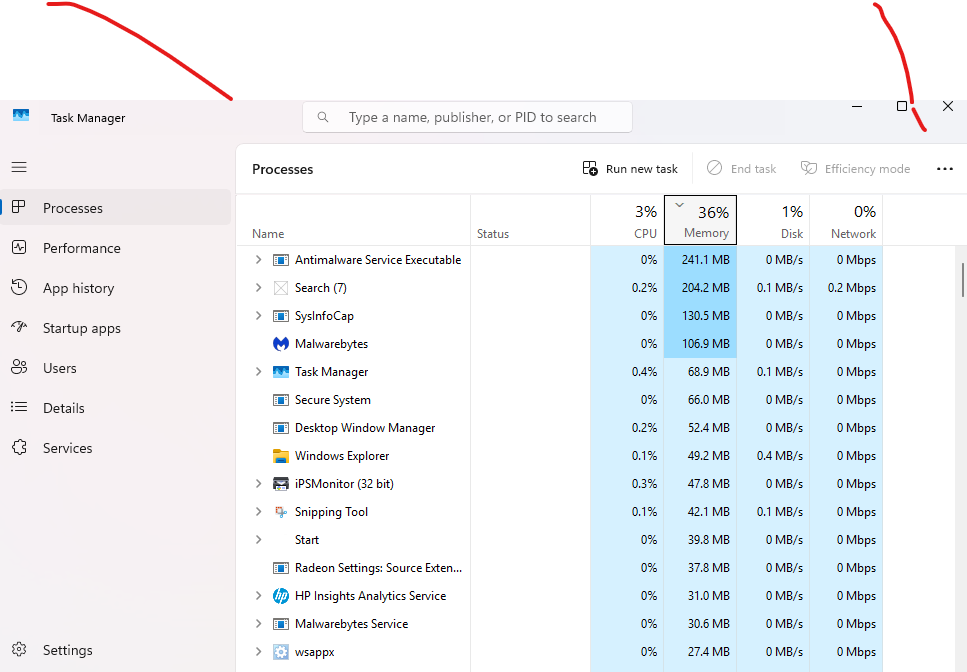This screenshot has height=672, width=967.
Task: Open the three-dot more options menu
Action: point(945,169)
